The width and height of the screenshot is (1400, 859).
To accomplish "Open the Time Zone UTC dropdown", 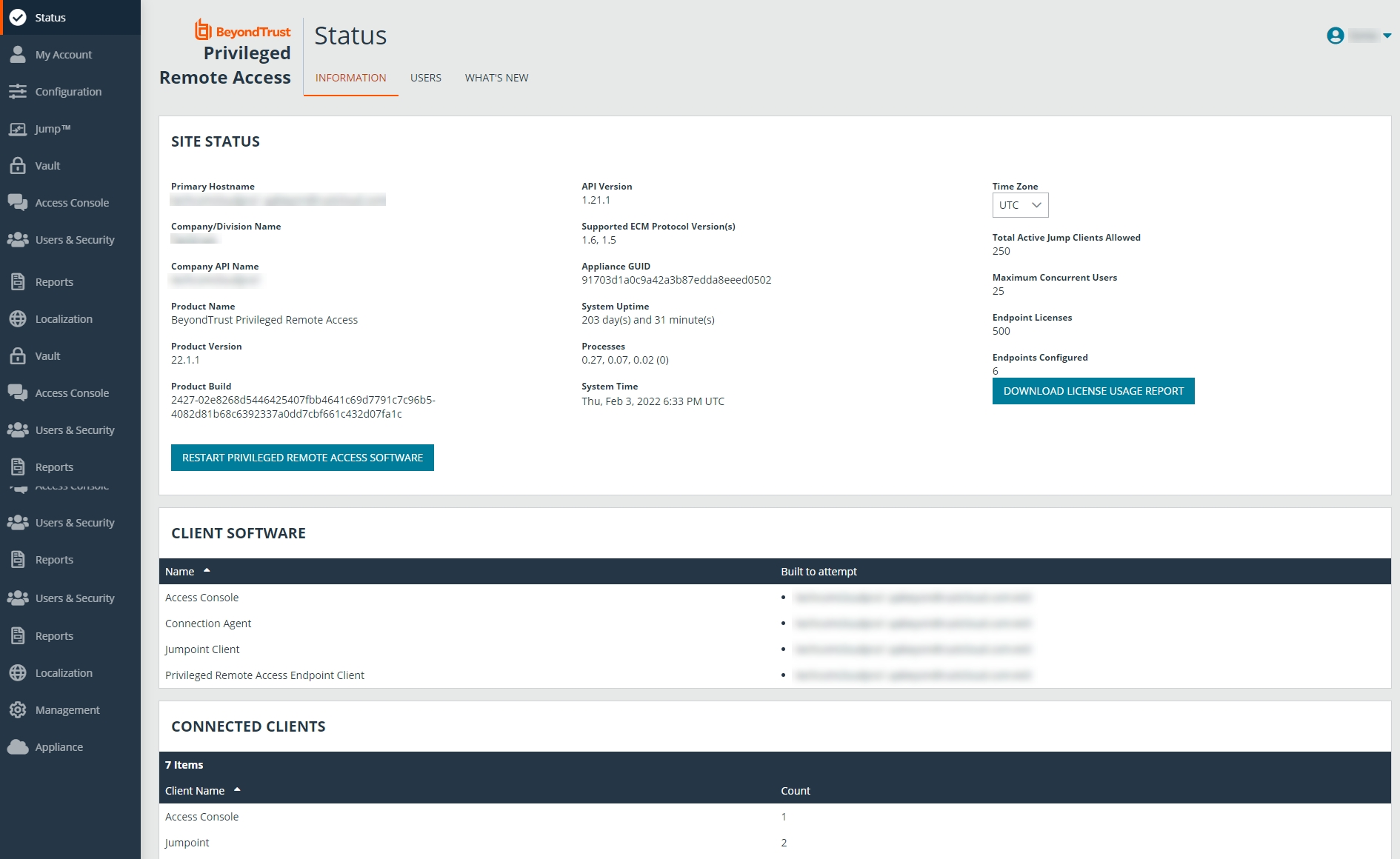I will tap(1020, 205).
